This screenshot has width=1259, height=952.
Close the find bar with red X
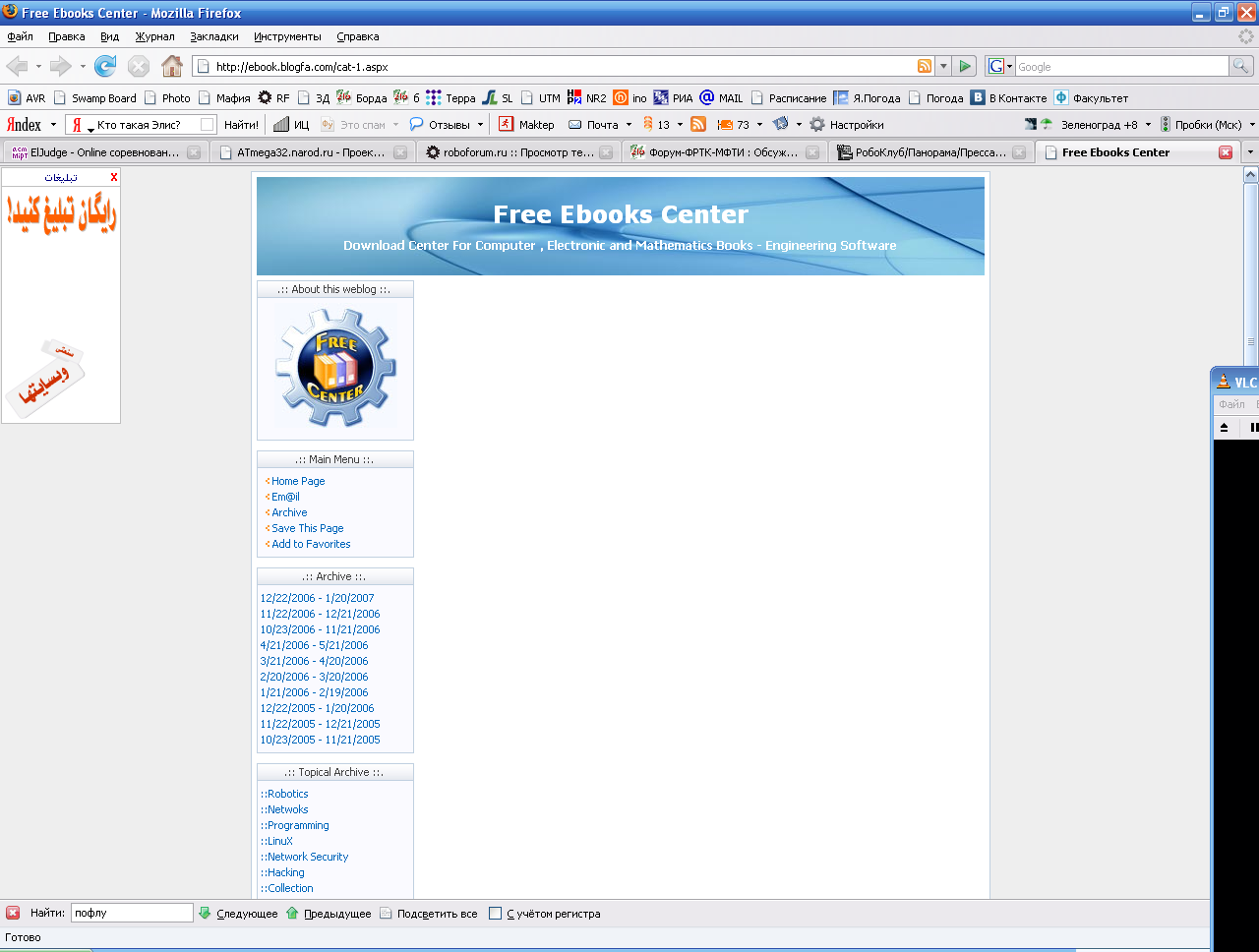13,913
